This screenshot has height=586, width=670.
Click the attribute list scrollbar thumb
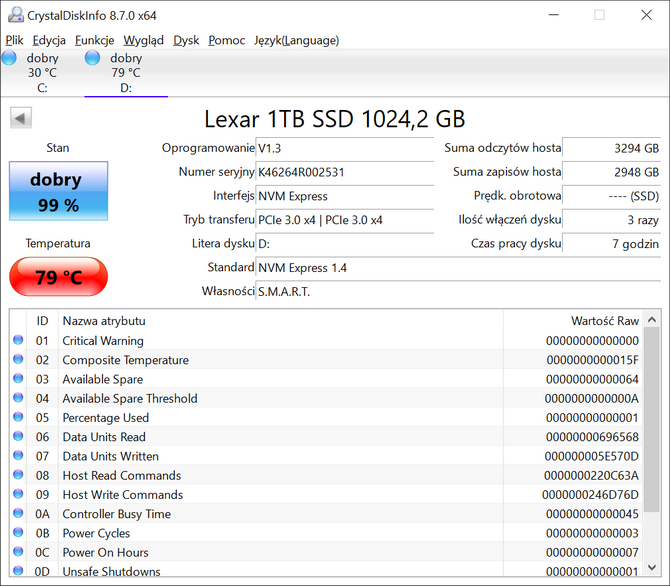coord(652,420)
